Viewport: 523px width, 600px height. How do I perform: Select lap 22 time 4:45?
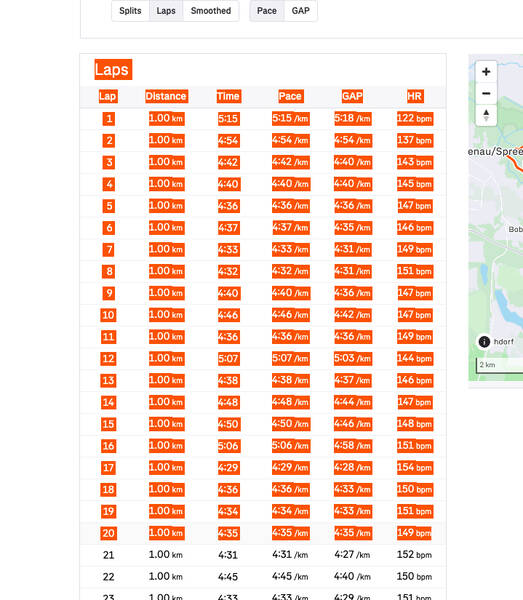pyautogui.click(x=228, y=577)
